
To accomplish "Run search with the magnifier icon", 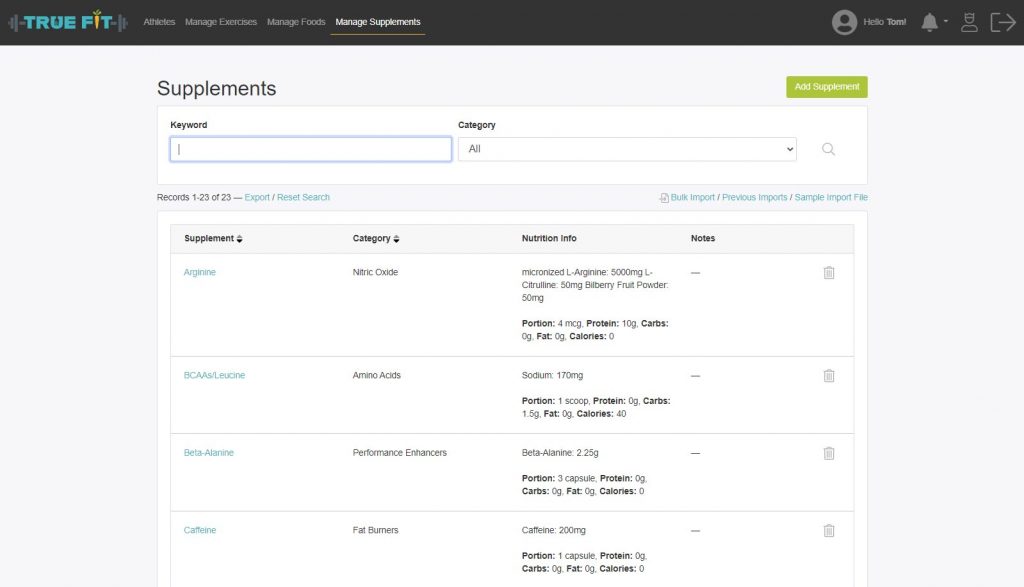I will pyautogui.click(x=828, y=149).
